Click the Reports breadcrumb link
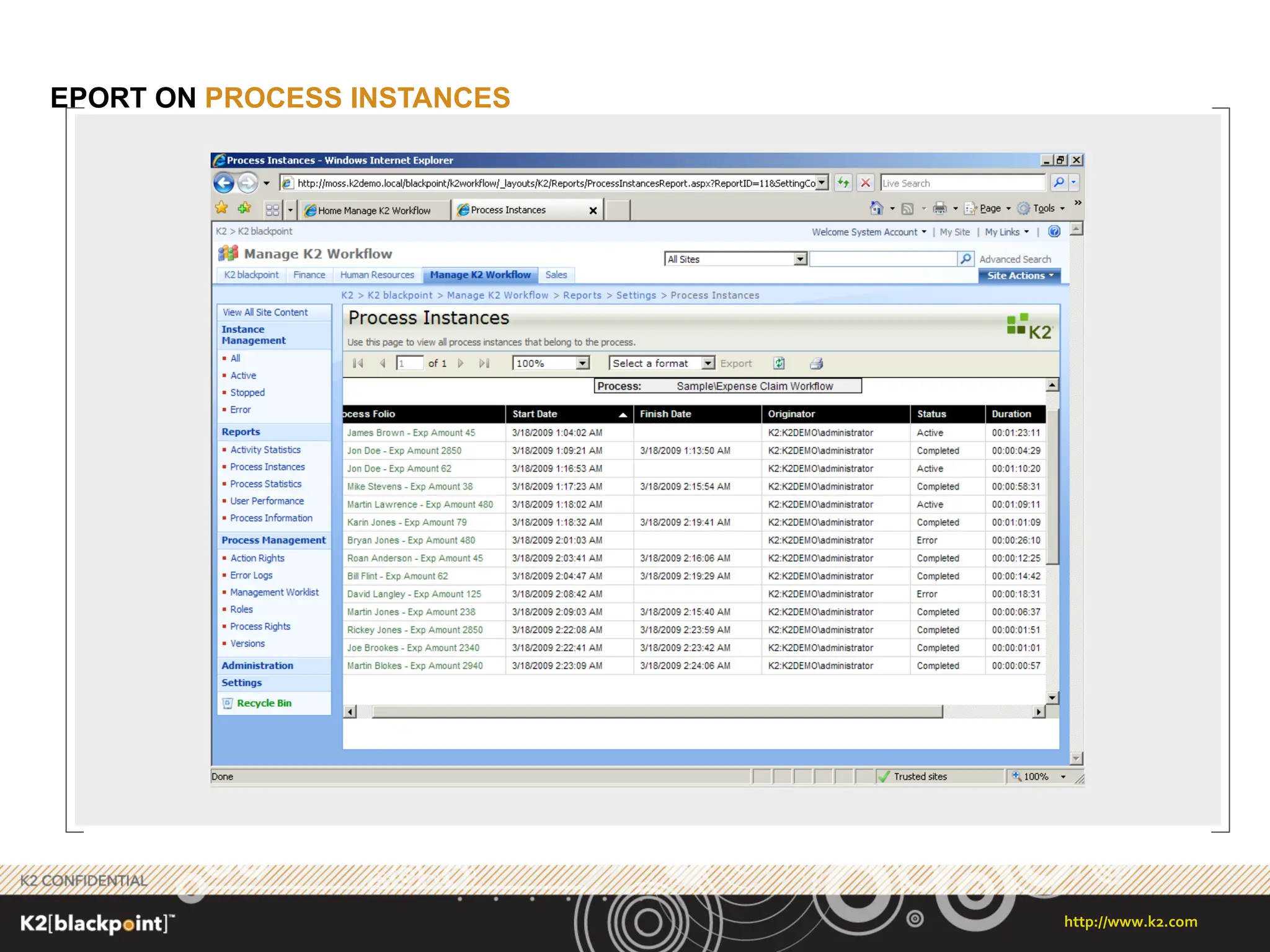Viewport: 1270px width, 952px height. point(582,295)
